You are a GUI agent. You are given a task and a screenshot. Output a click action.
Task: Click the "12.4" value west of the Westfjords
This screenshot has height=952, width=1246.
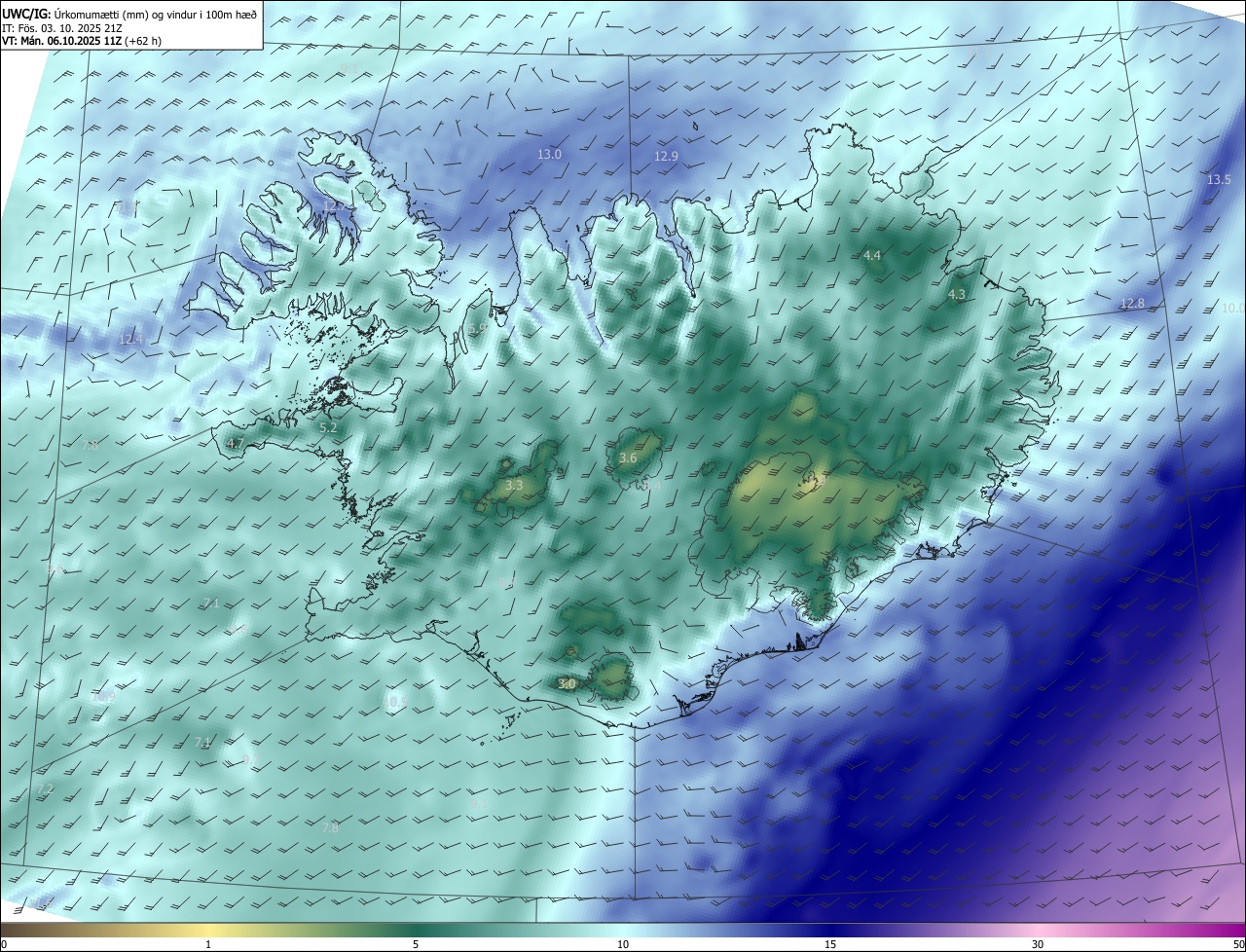(130, 339)
